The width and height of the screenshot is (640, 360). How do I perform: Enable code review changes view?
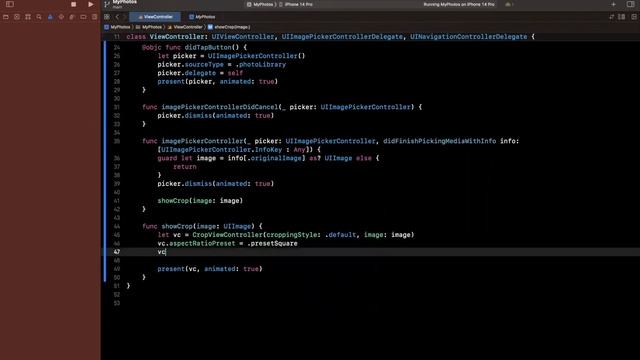click(x=611, y=17)
